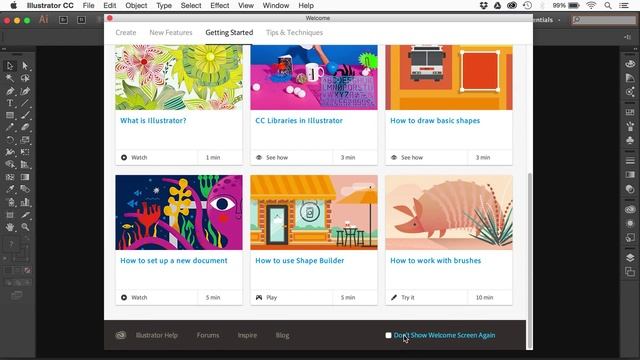Screen dimensions: 640x360
Task: Select the Direct Selection tool
Action: [25, 66]
